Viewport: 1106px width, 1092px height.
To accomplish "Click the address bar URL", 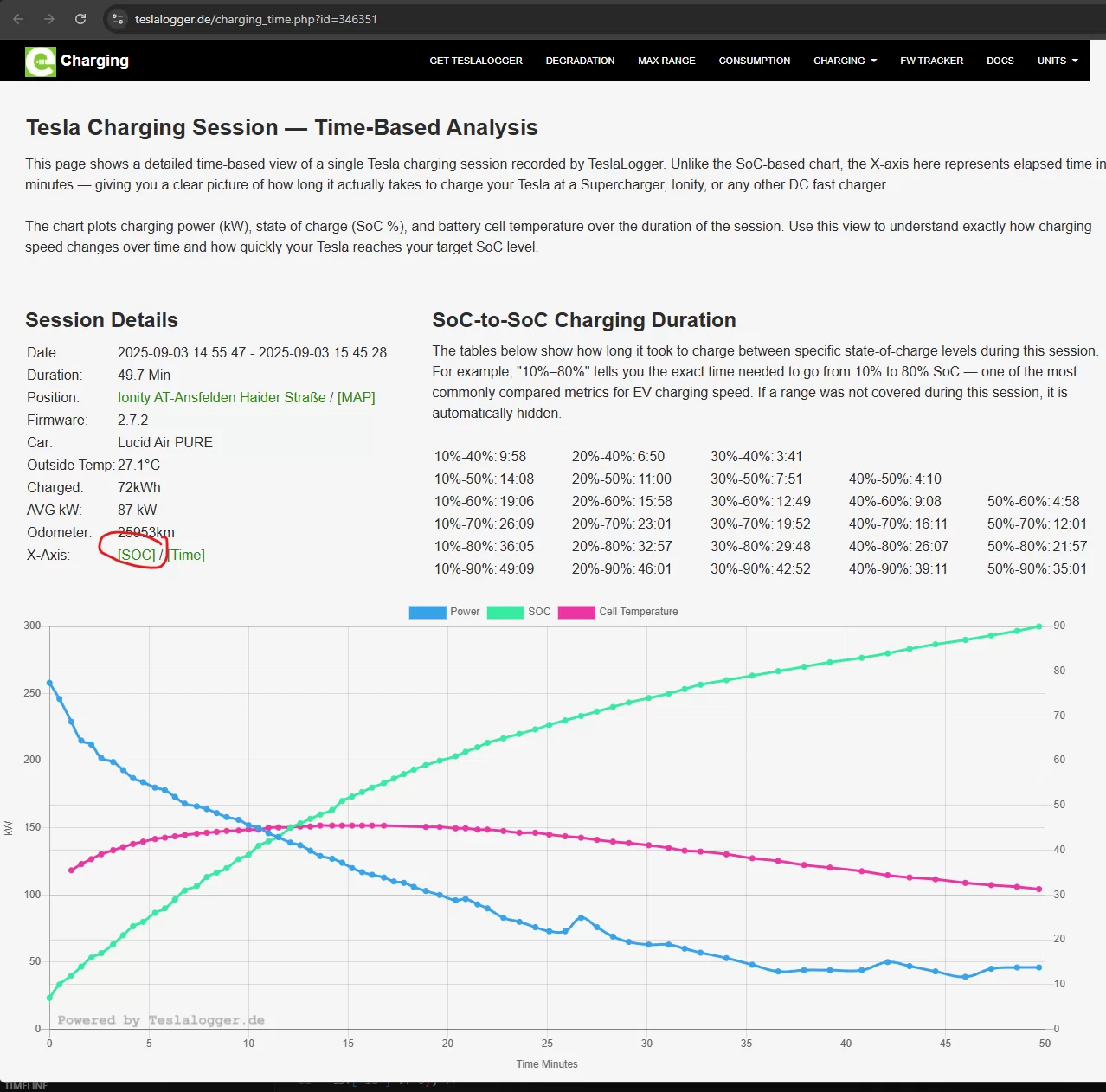I will coord(256,19).
